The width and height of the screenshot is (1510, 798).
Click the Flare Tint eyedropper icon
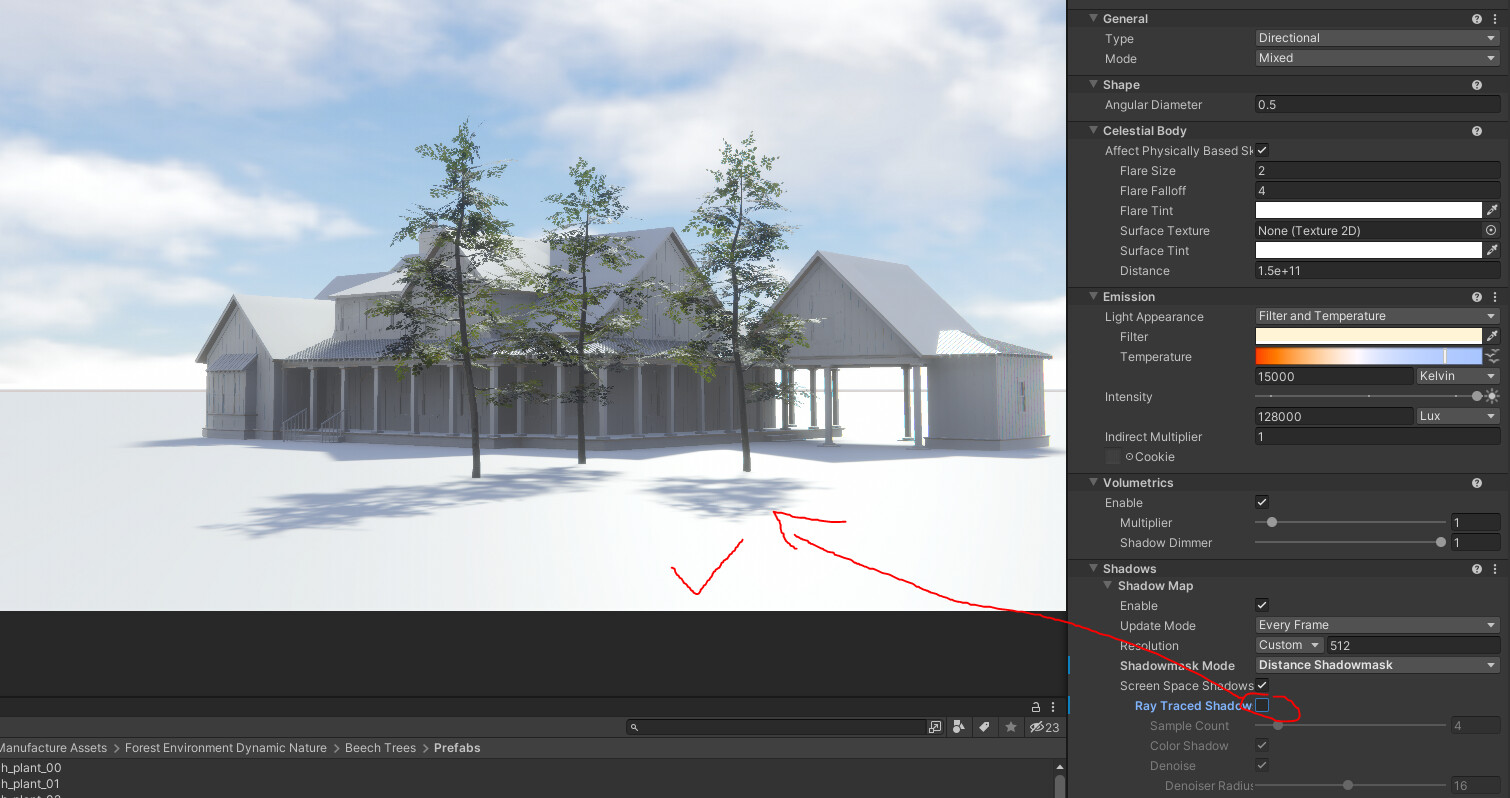pos(1492,209)
